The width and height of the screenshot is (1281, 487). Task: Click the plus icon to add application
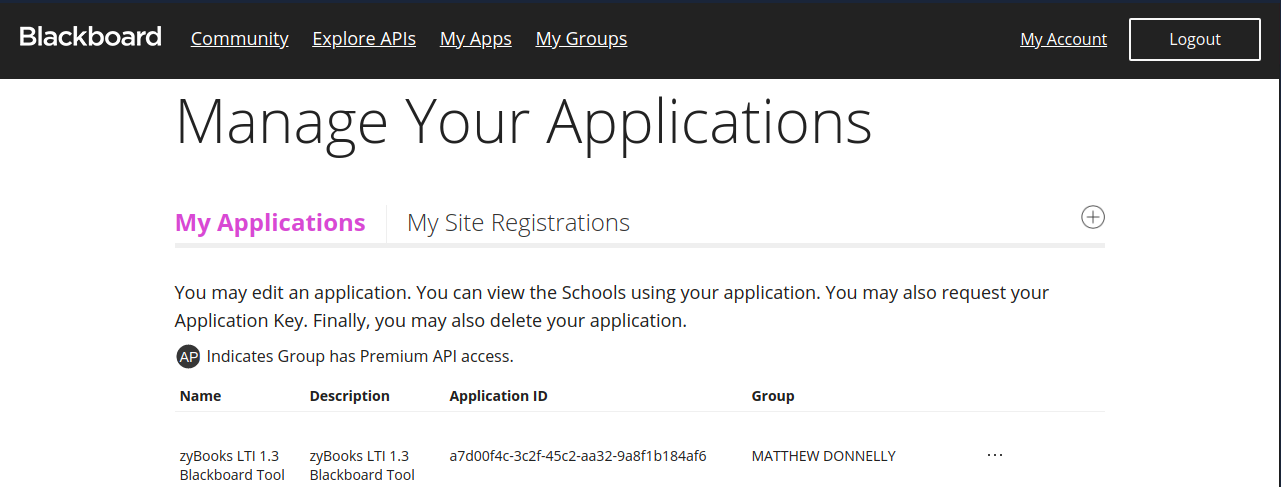pyautogui.click(x=1092, y=217)
